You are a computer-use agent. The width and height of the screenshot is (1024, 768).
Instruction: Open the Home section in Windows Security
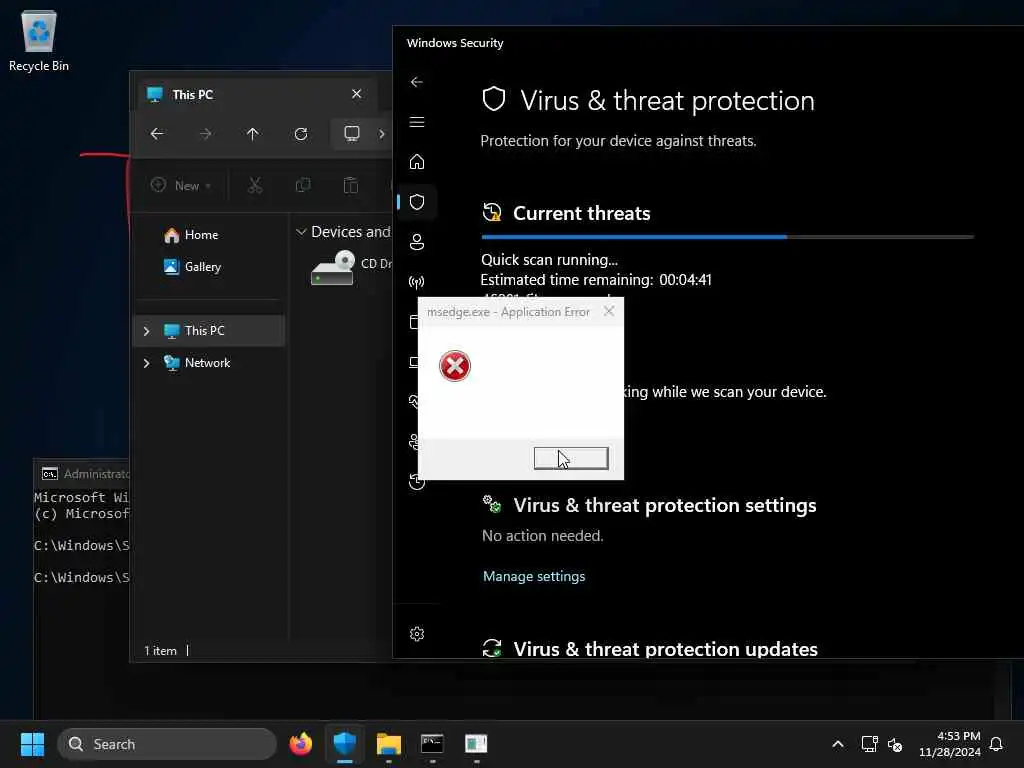point(417,162)
